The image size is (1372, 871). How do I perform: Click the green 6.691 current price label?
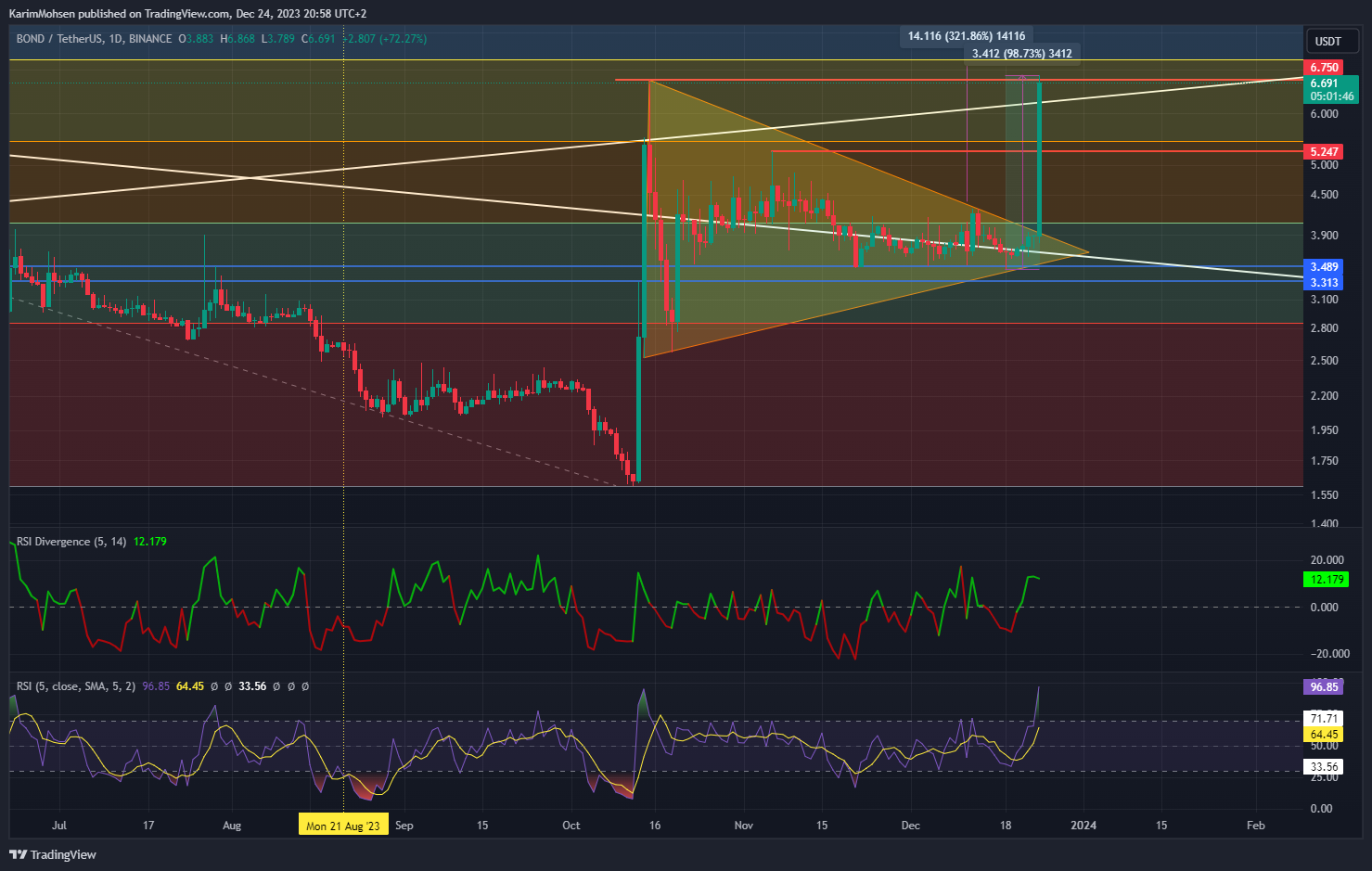coord(1331,89)
